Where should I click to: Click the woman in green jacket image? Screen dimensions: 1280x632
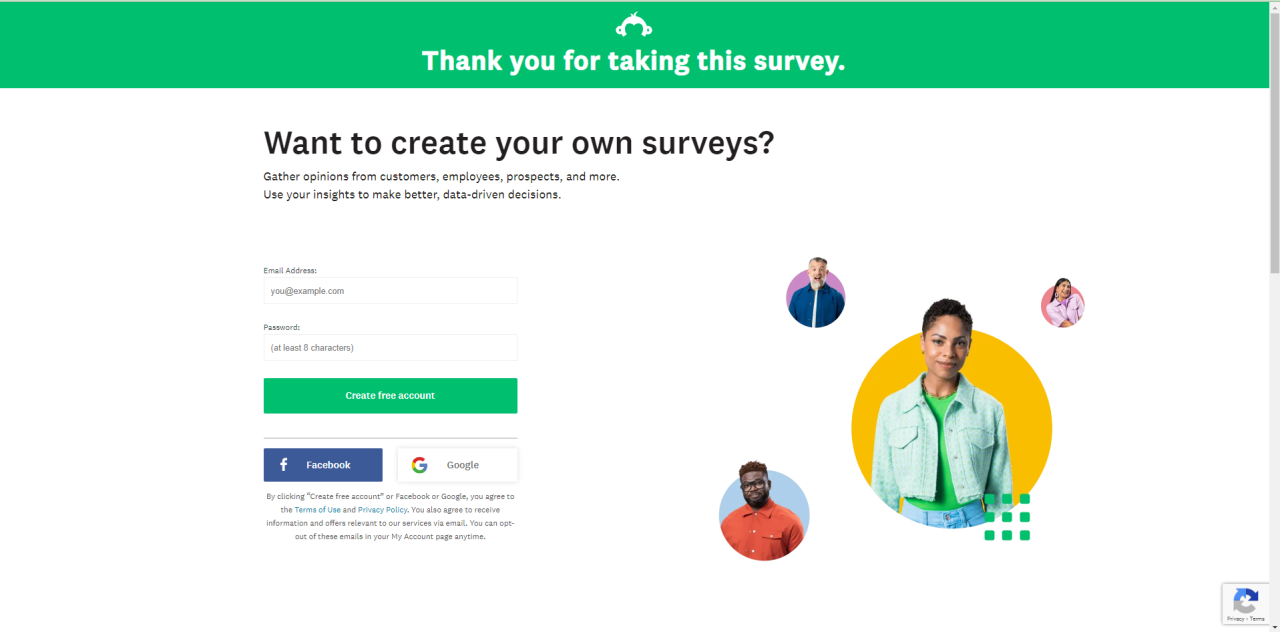[940, 420]
